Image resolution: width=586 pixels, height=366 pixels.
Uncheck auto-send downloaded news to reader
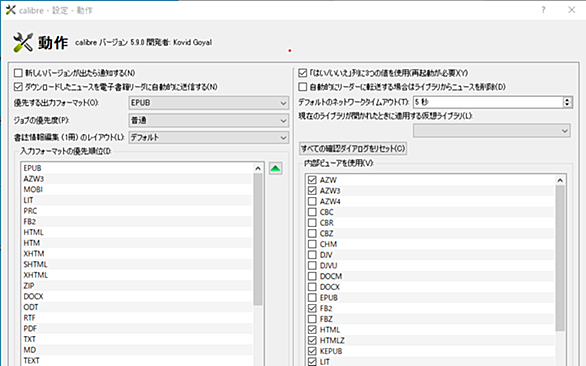tap(18, 87)
